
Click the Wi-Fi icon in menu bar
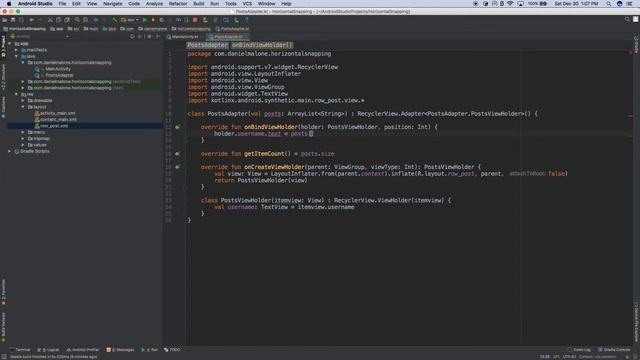tap(510, 4)
